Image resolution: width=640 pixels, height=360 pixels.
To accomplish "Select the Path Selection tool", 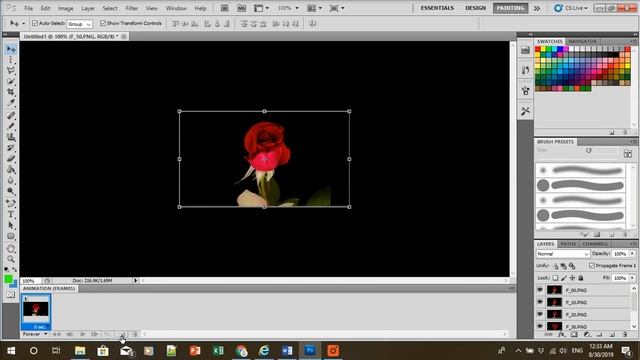I will tap(11, 225).
